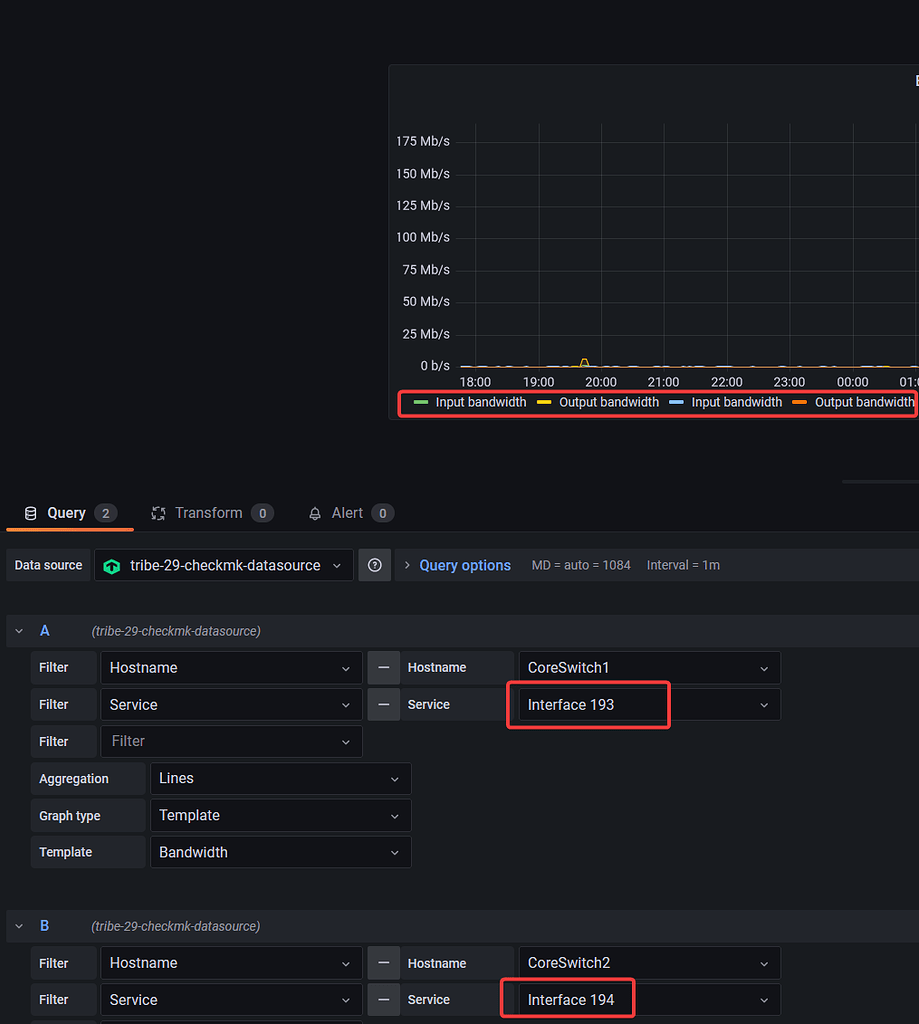Screen dimensions: 919x1024
Task: Click the Query options link
Action: coord(464,565)
